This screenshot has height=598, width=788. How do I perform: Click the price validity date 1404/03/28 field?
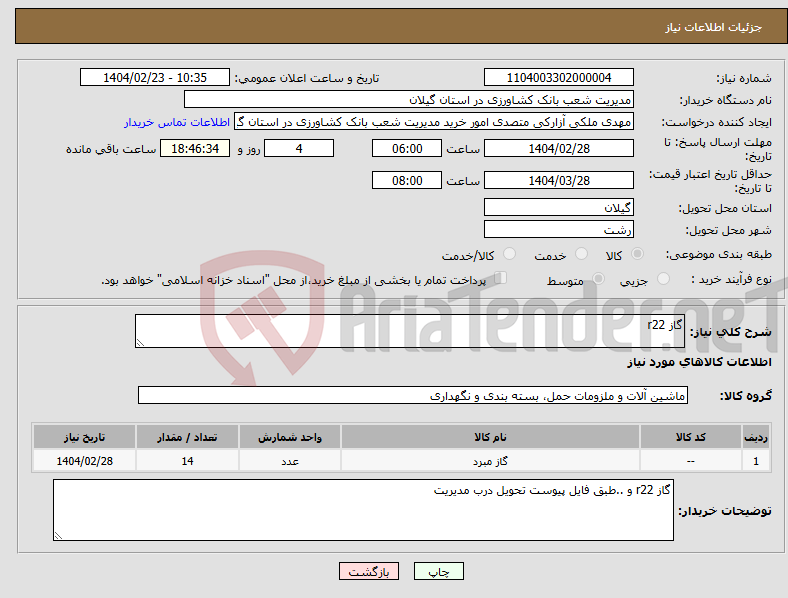tap(558, 180)
